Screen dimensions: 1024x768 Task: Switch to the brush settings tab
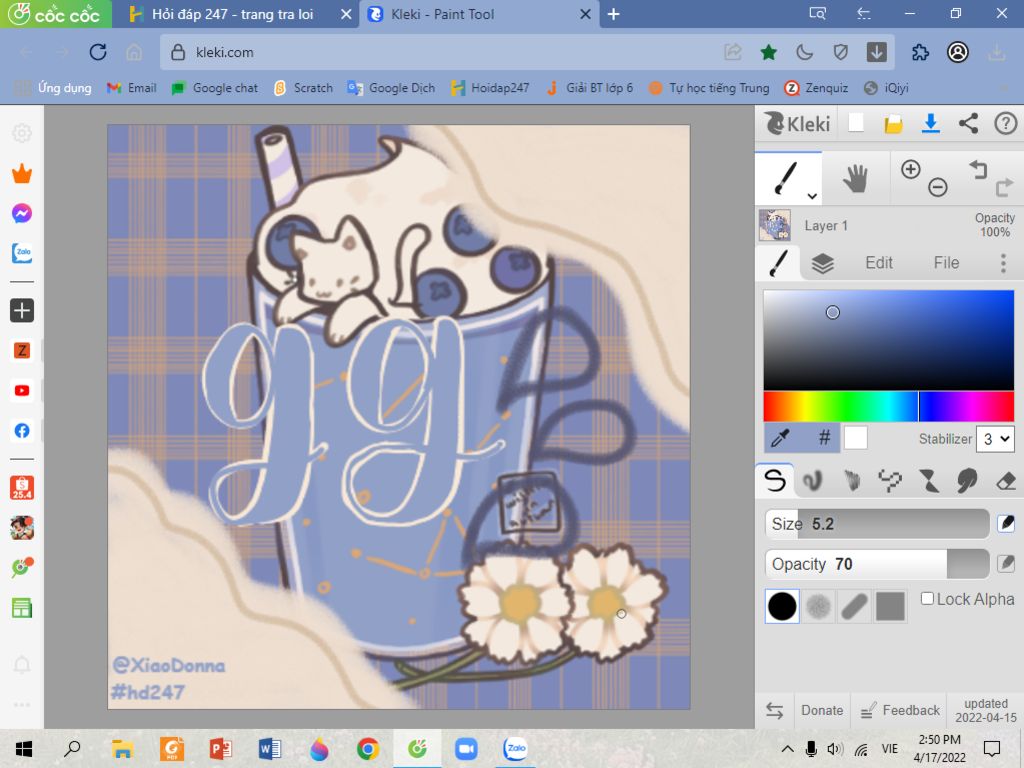(x=778, y=263)
